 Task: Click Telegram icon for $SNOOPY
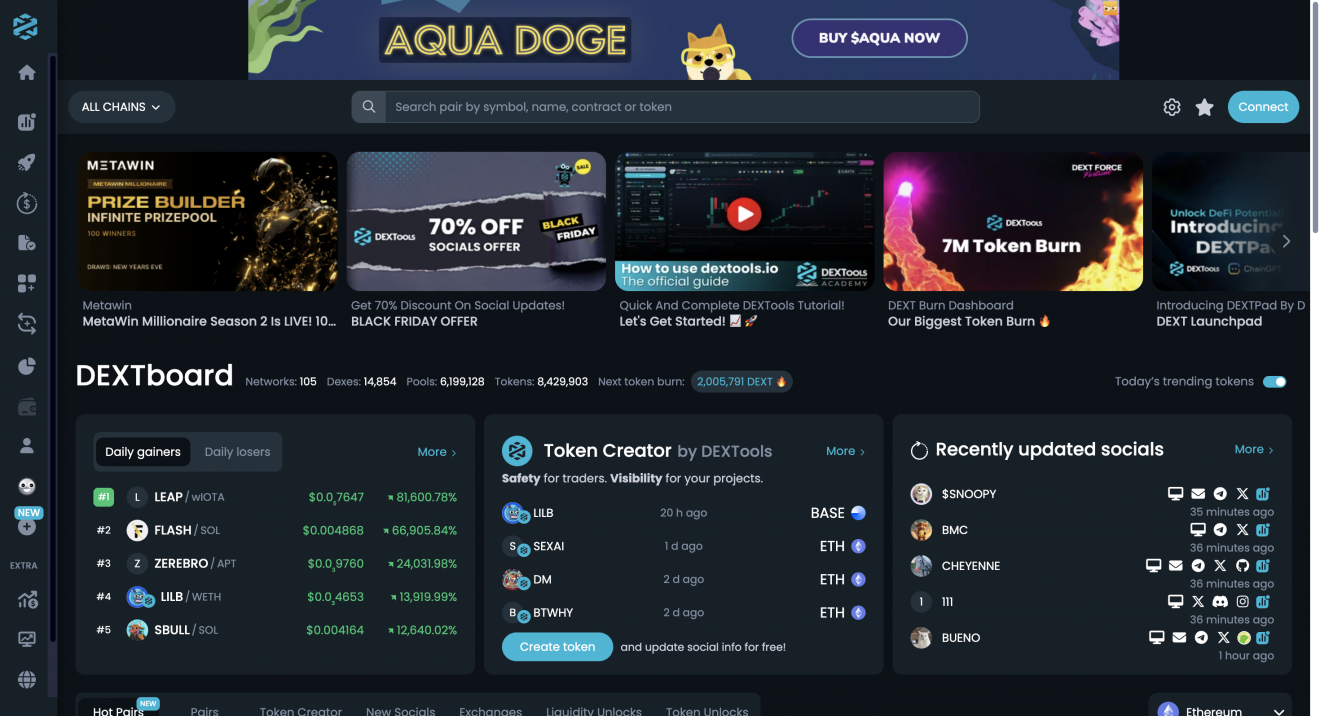click(x=1220, y=494)
